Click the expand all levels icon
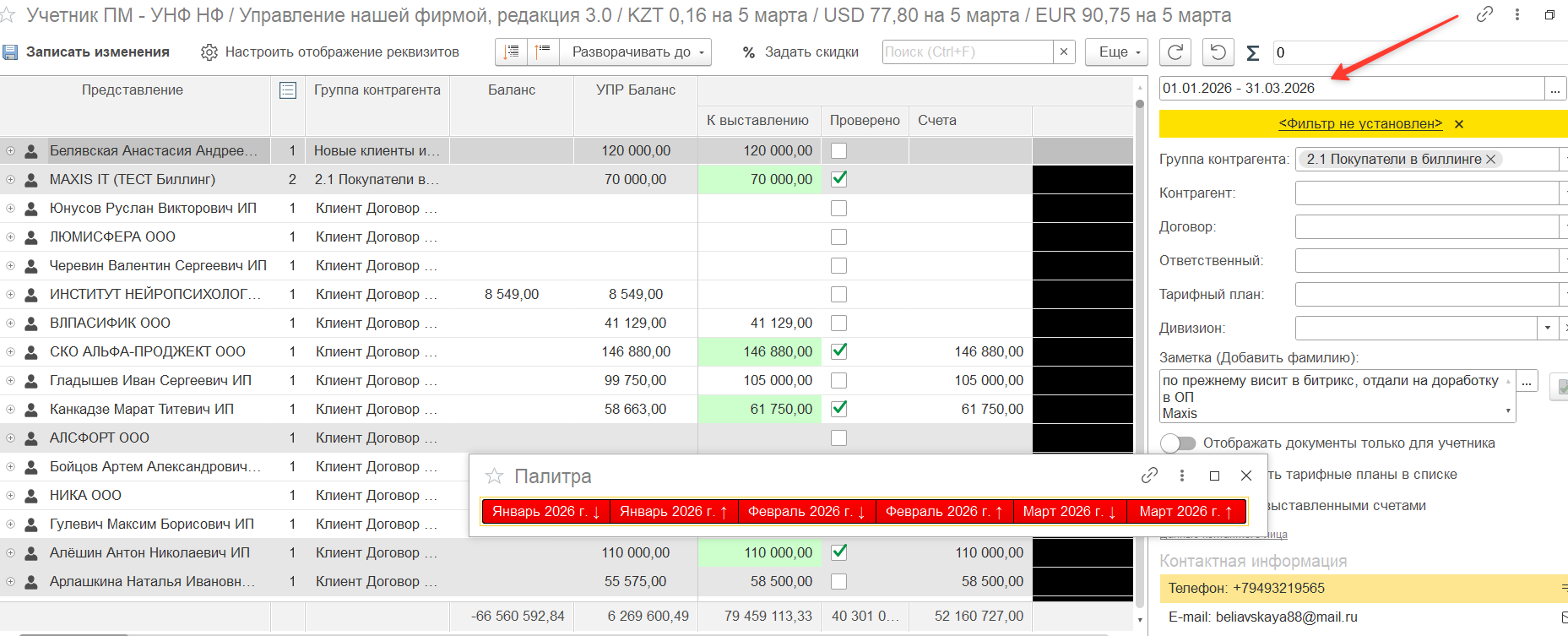1568x636 pixels. [x=511, y=52]
